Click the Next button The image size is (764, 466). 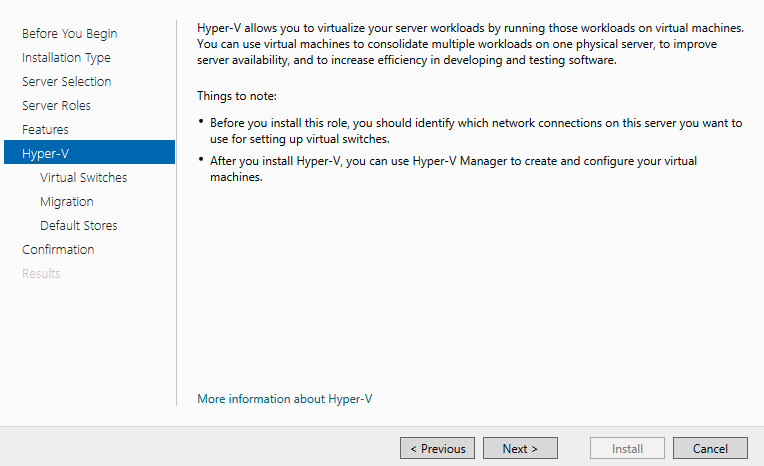pos(520,448)
